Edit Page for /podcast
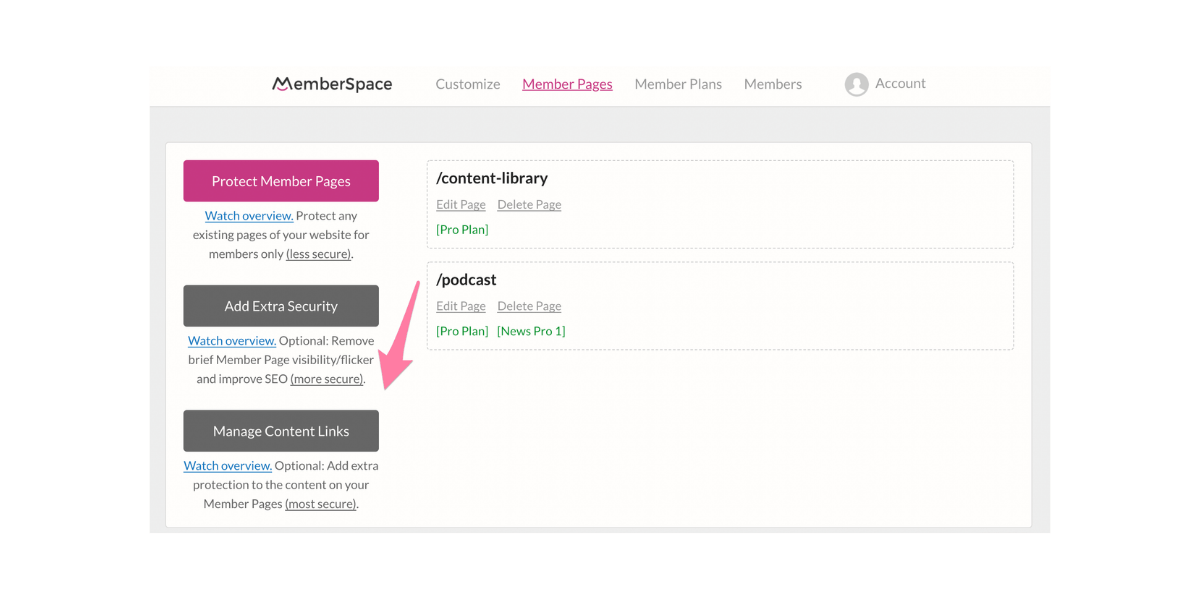Screen dimensions: 1200x600 [x=461, y=307]
